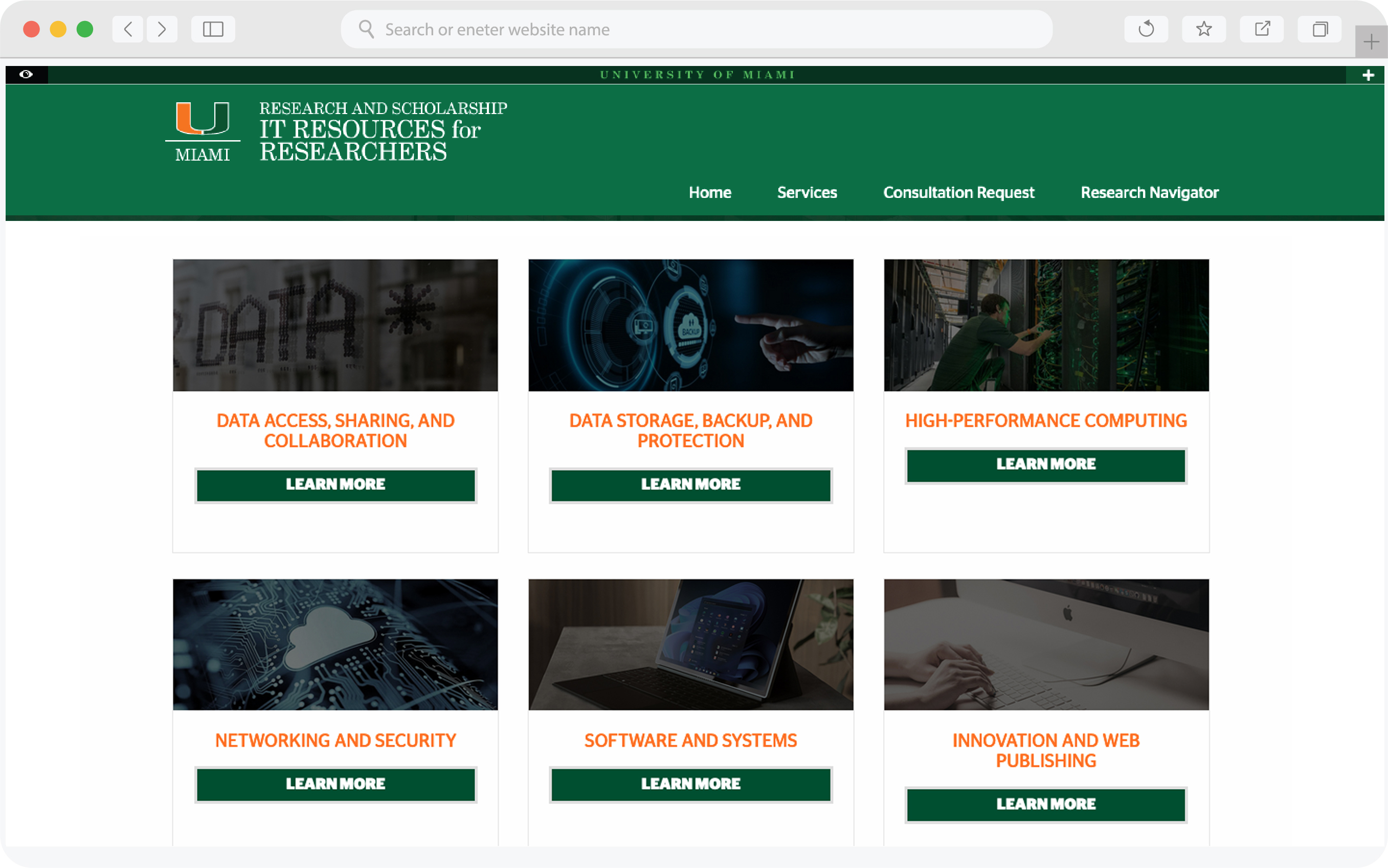Click Data Access, Sharing, and Collaboration heading
Screen dimensions: 1388x868
tap(335, 431)
